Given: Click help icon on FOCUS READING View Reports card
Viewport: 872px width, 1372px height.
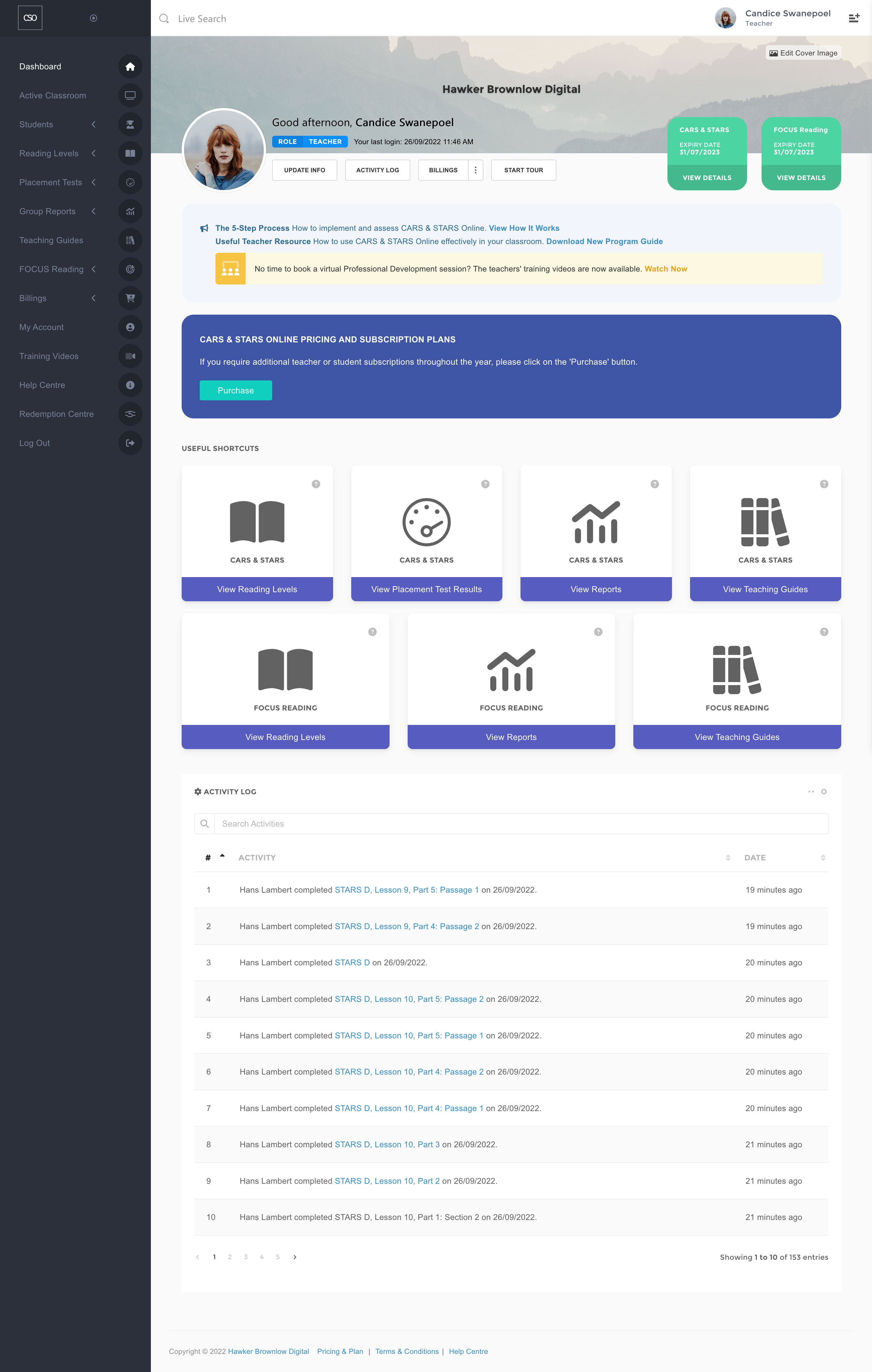Looking at the screenshot, I should click(598, 632).
